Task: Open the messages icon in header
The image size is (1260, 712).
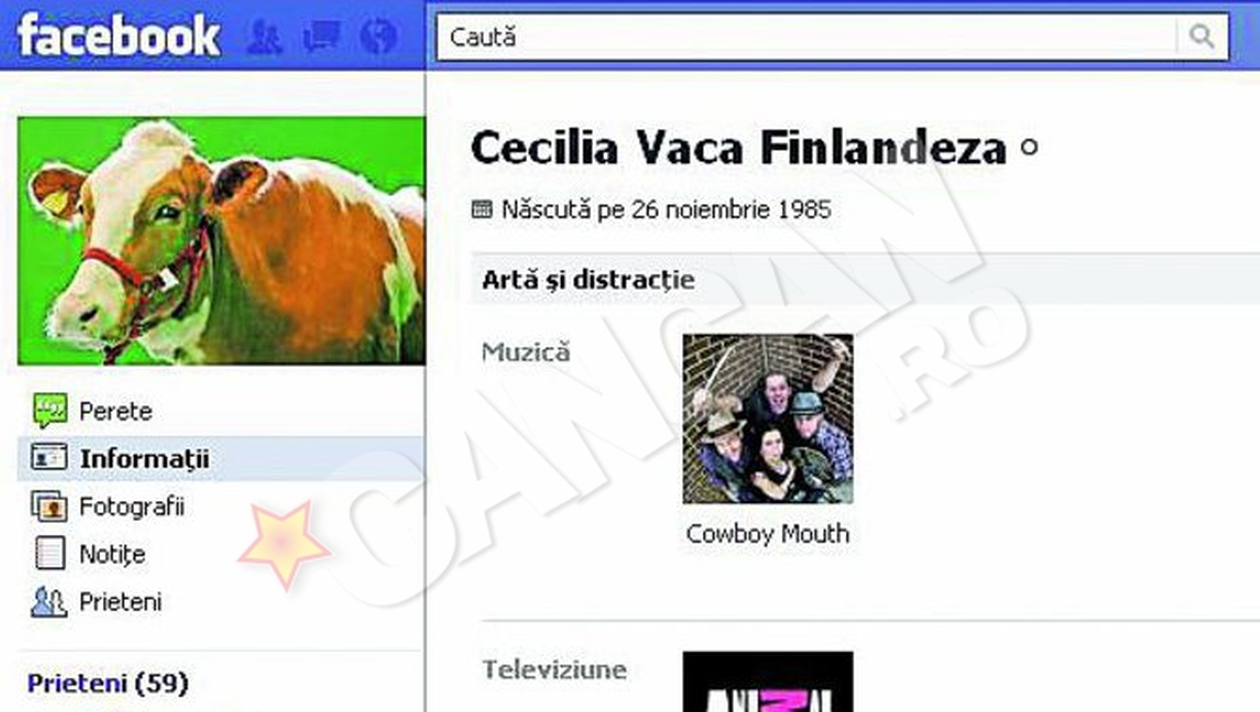Action: click(x=322, y=37)
